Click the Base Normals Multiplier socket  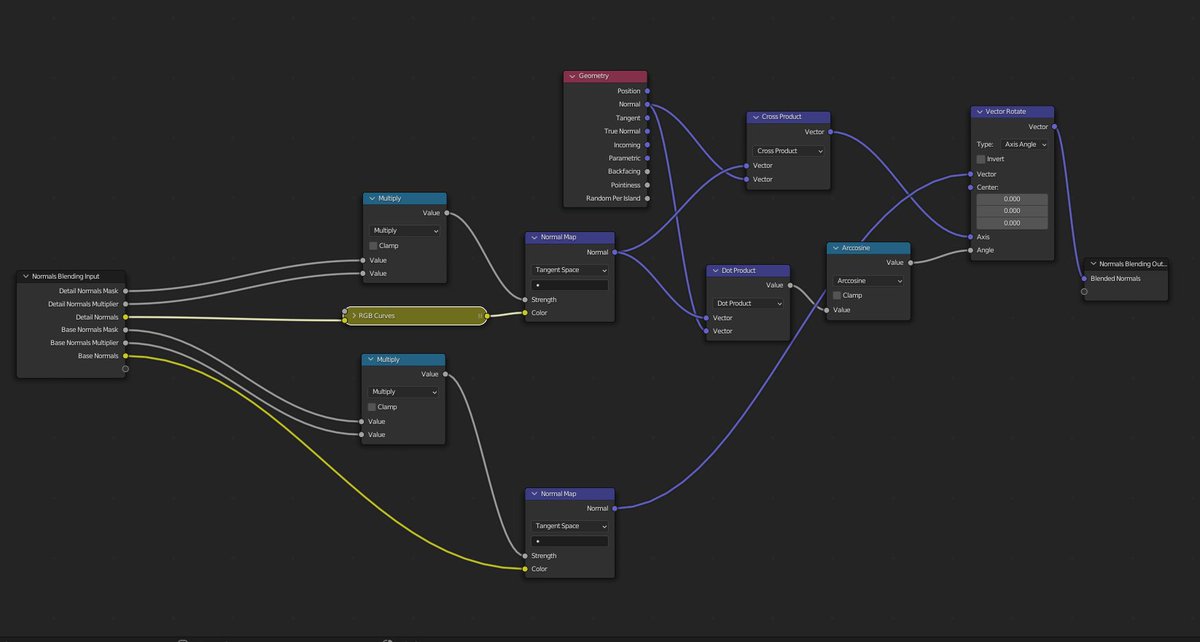125,342
